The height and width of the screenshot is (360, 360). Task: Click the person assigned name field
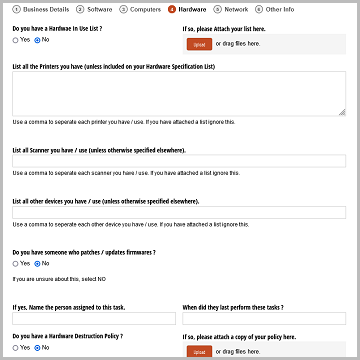(94, 319)
